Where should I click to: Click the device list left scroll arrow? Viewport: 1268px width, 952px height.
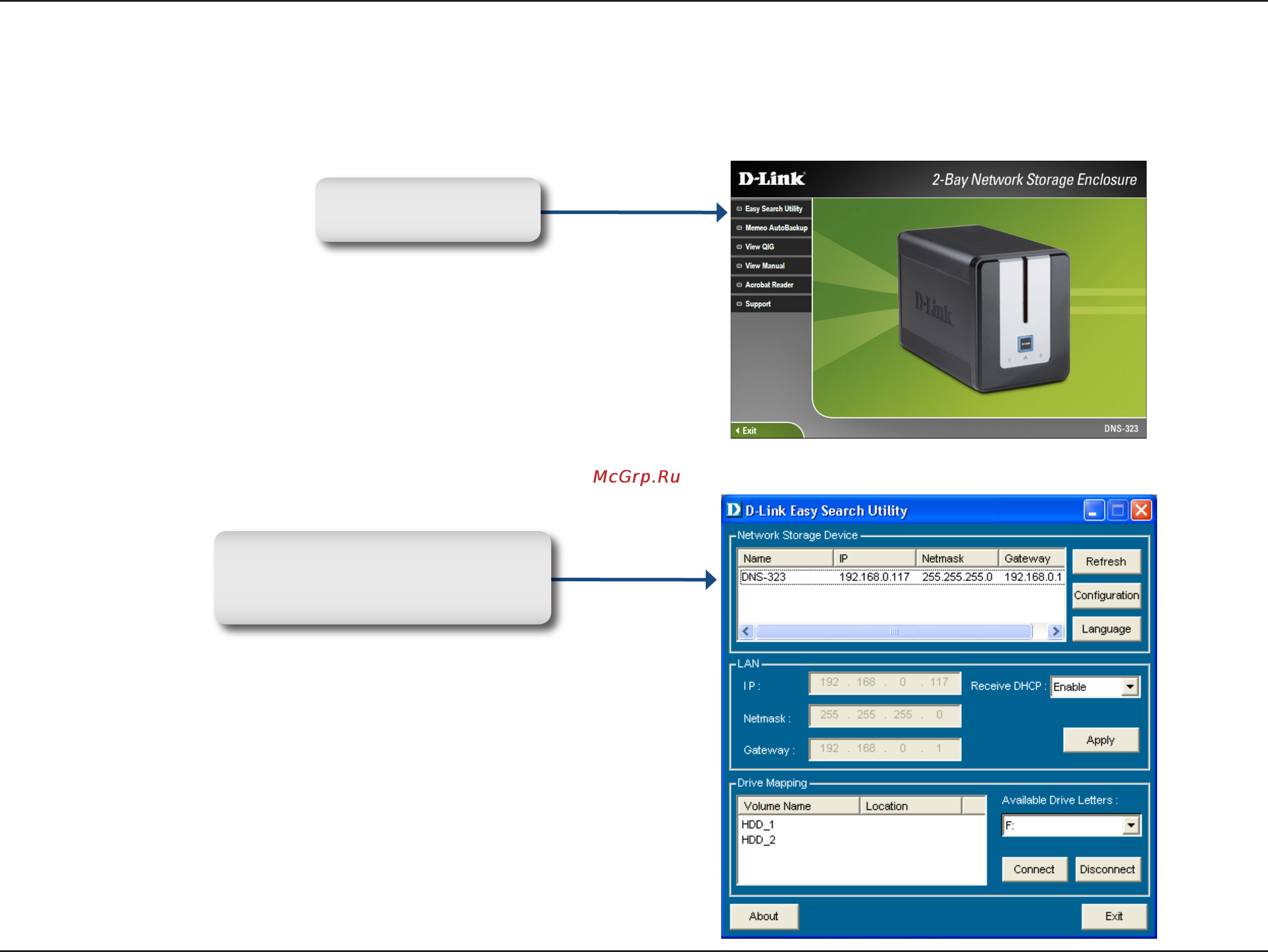pos(746,631)
